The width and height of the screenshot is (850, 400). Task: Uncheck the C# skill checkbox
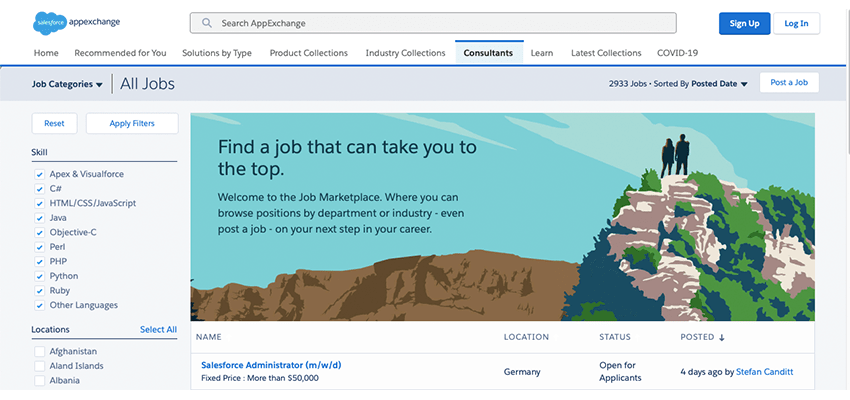click(39, 189)
